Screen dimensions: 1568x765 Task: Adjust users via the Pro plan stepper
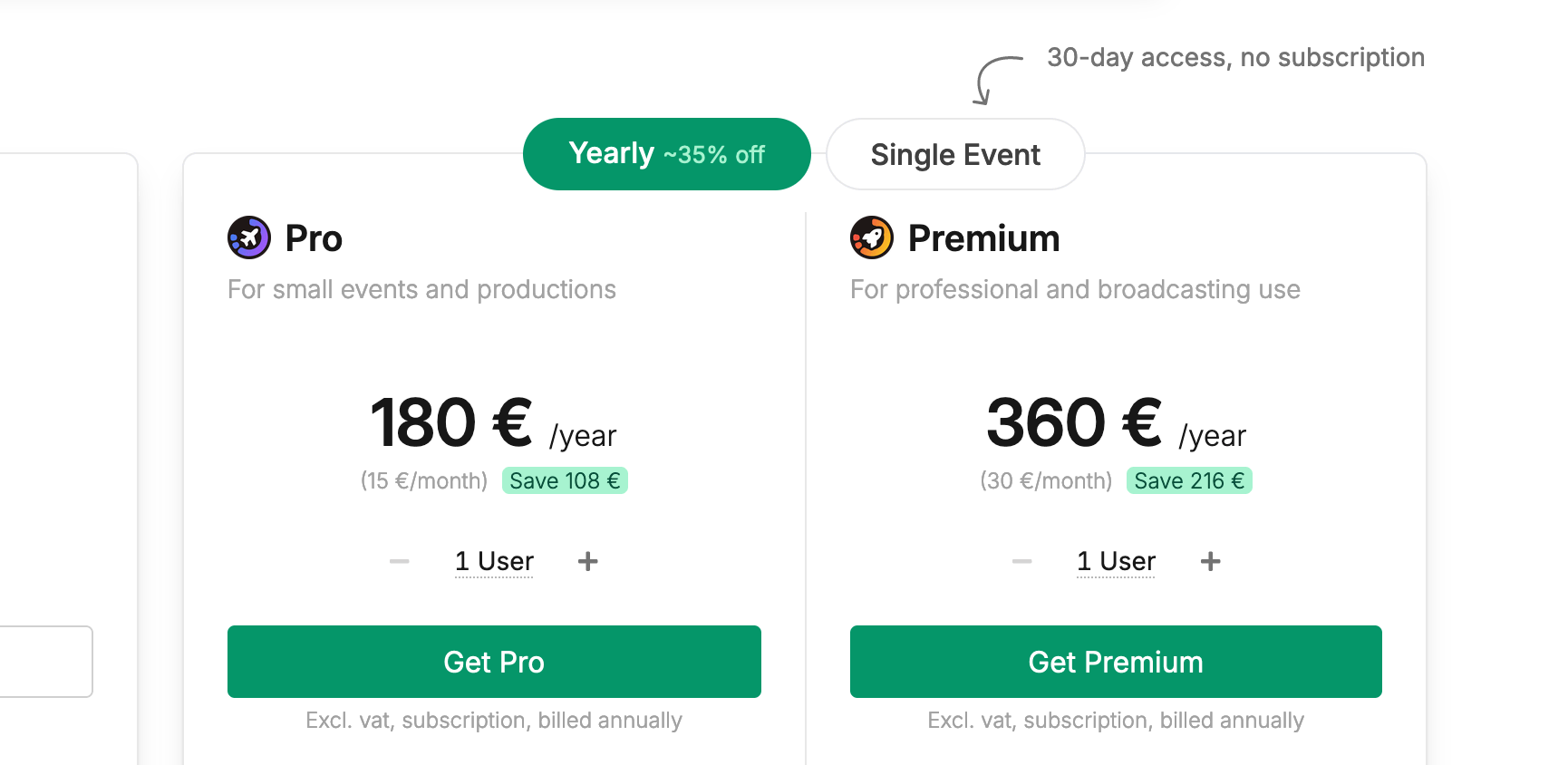(493, 561)
